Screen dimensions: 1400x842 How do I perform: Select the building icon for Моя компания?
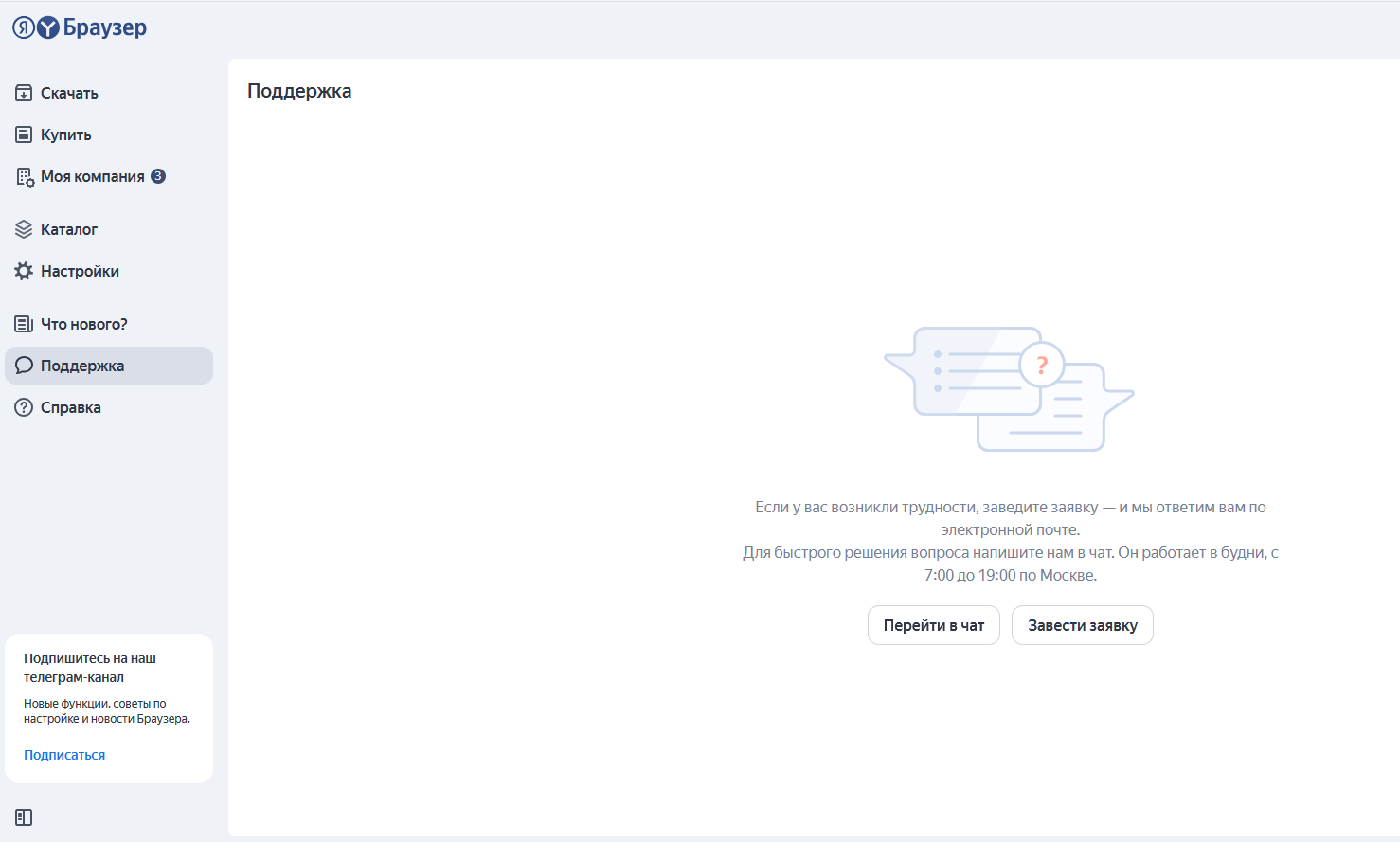25,176
